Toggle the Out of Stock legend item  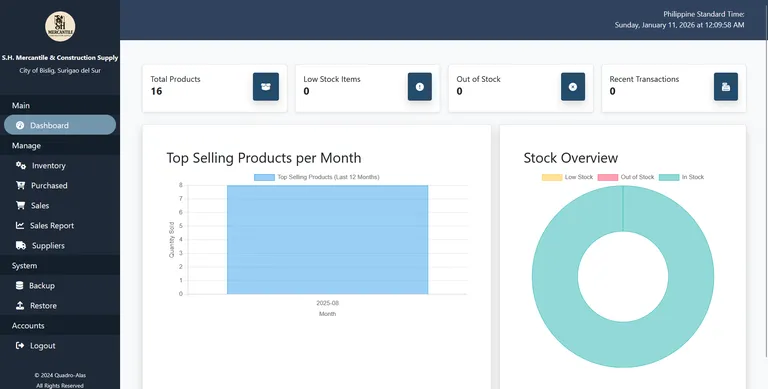click(x=625, y=177)
